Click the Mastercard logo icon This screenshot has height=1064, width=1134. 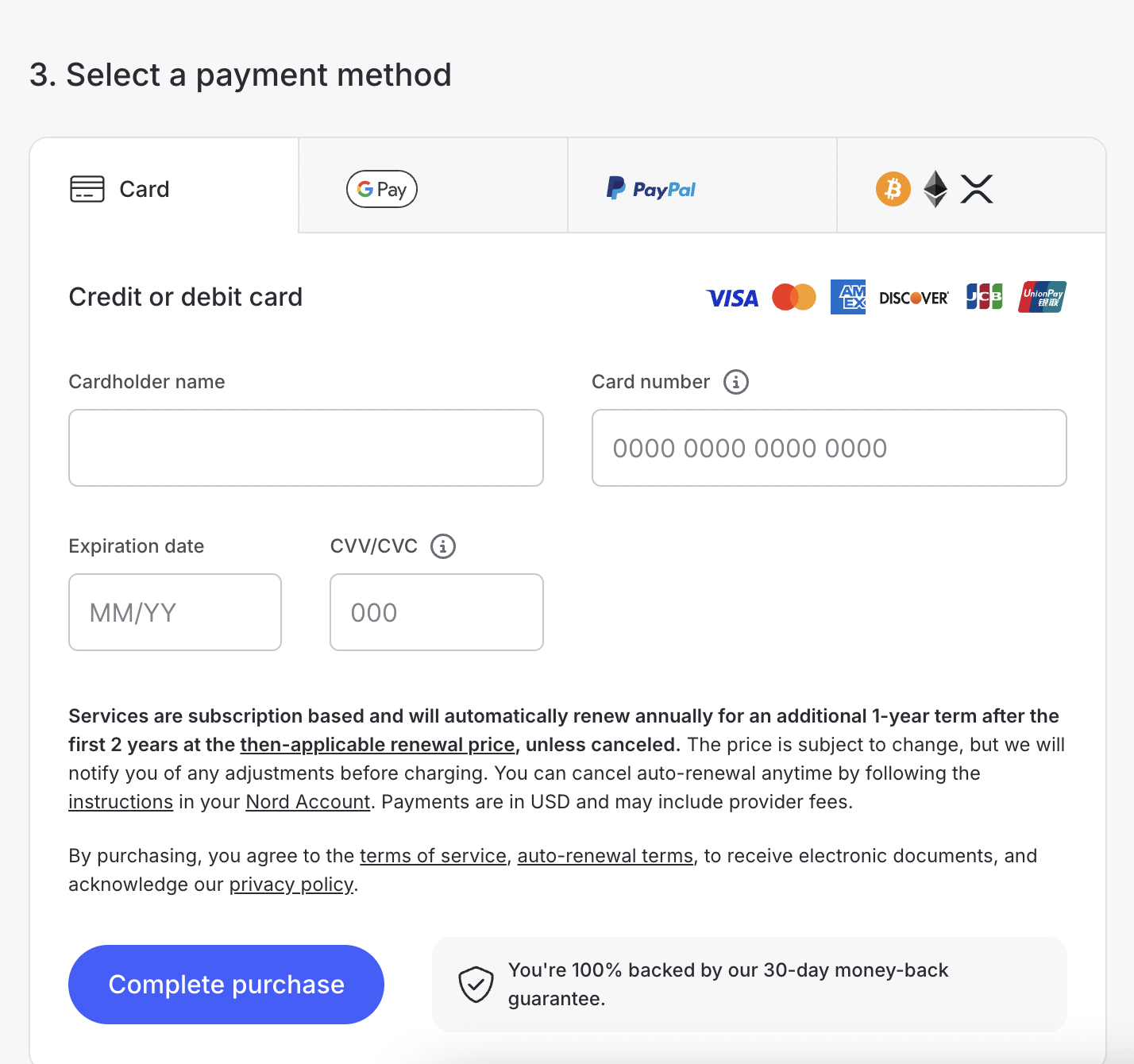click(794, 297)
